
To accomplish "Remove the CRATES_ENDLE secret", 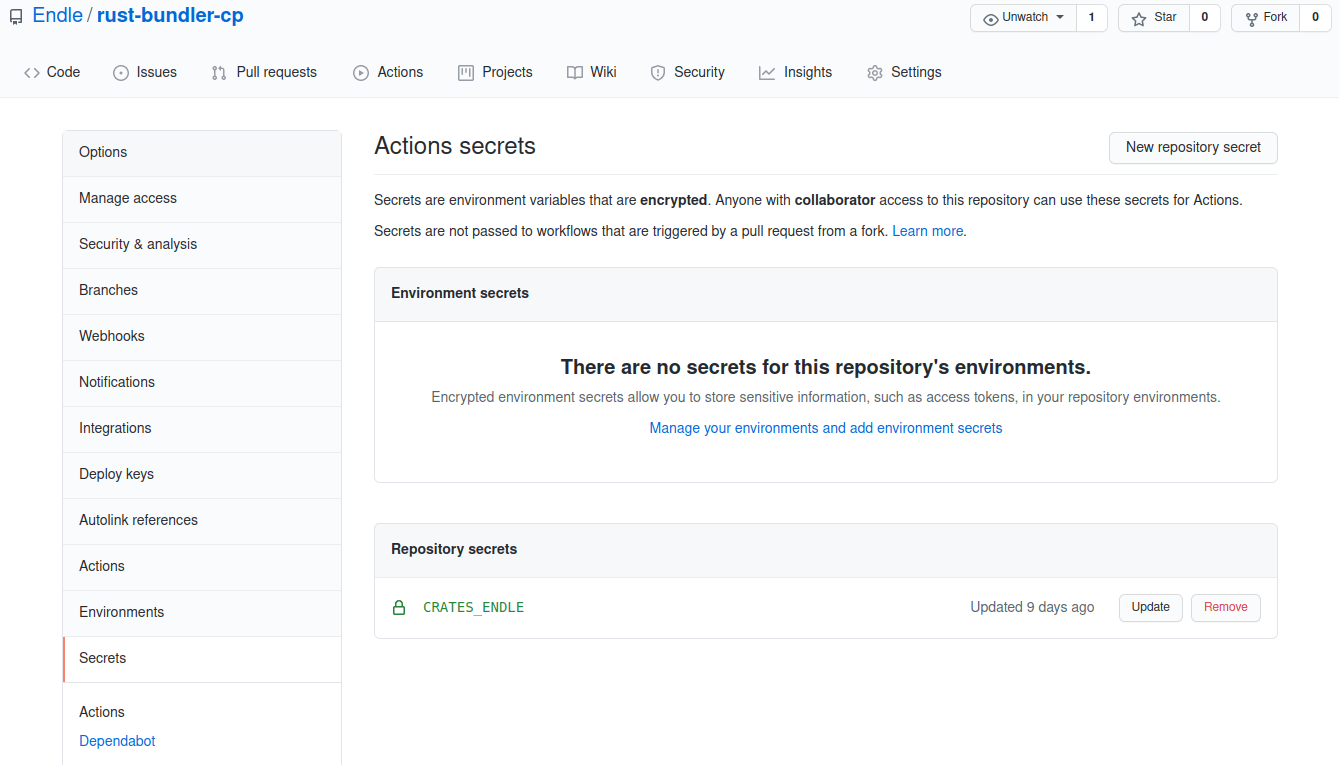I will [1225, 607].
